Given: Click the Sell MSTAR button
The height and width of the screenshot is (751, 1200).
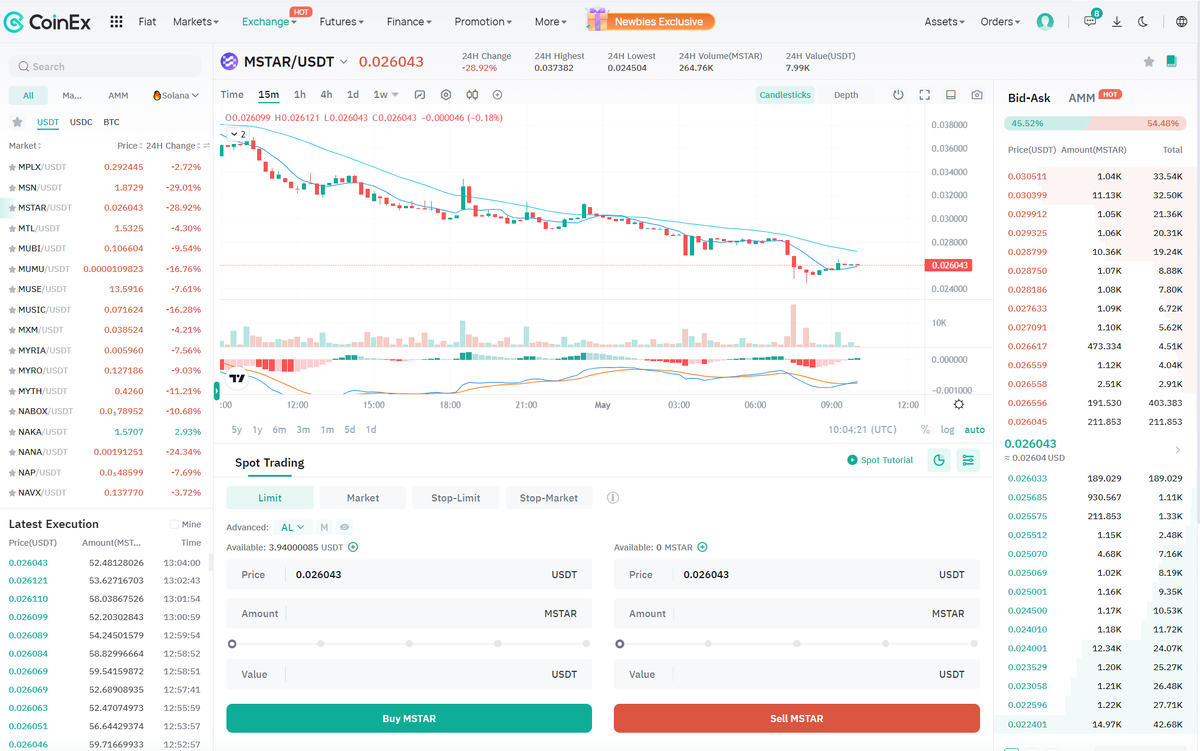Looking at the screenshot, I should (797, 718).
